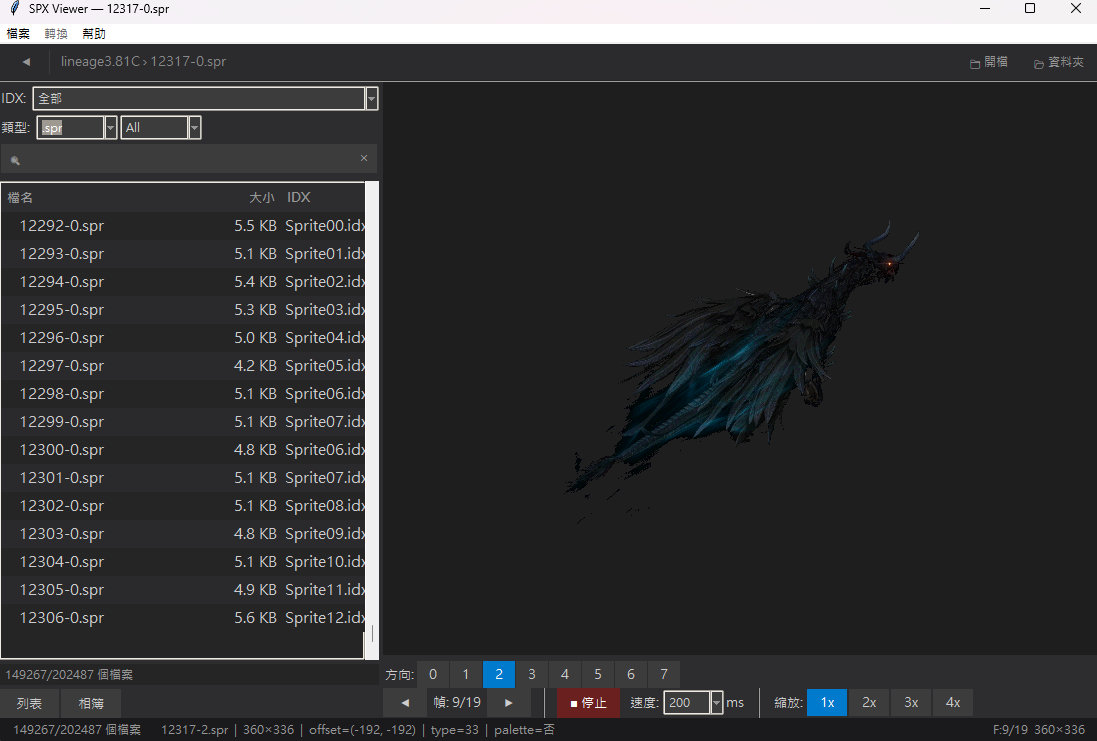Click the speed 200 ms field

686,703
